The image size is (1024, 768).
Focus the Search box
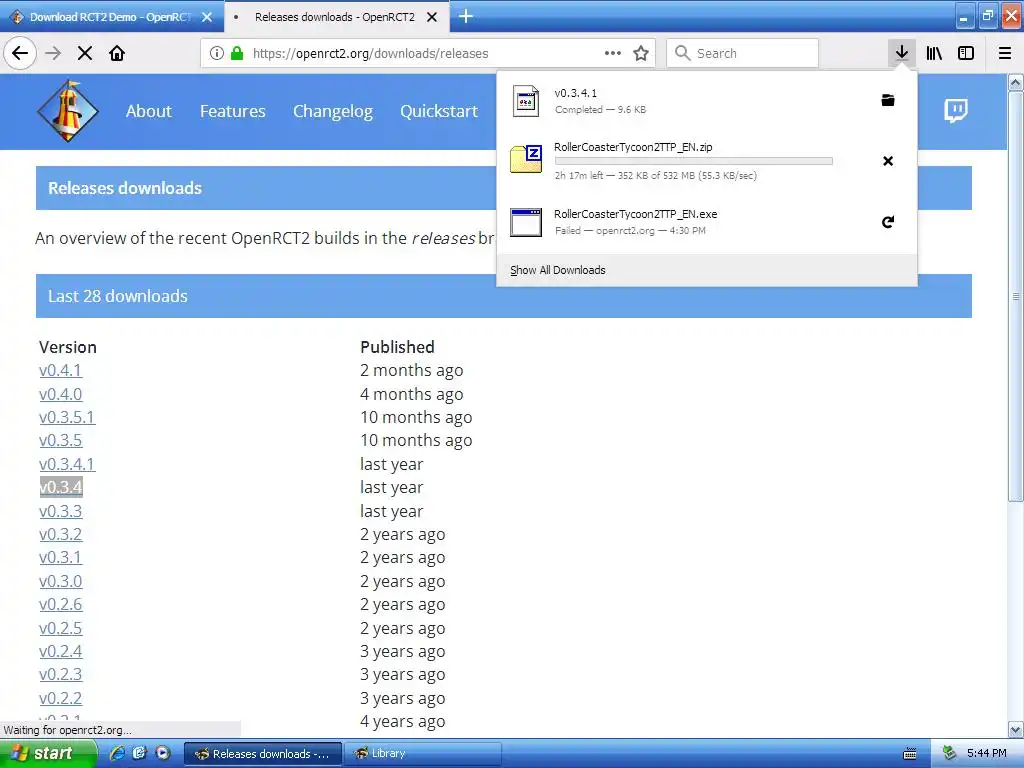(x=743, y=53)
